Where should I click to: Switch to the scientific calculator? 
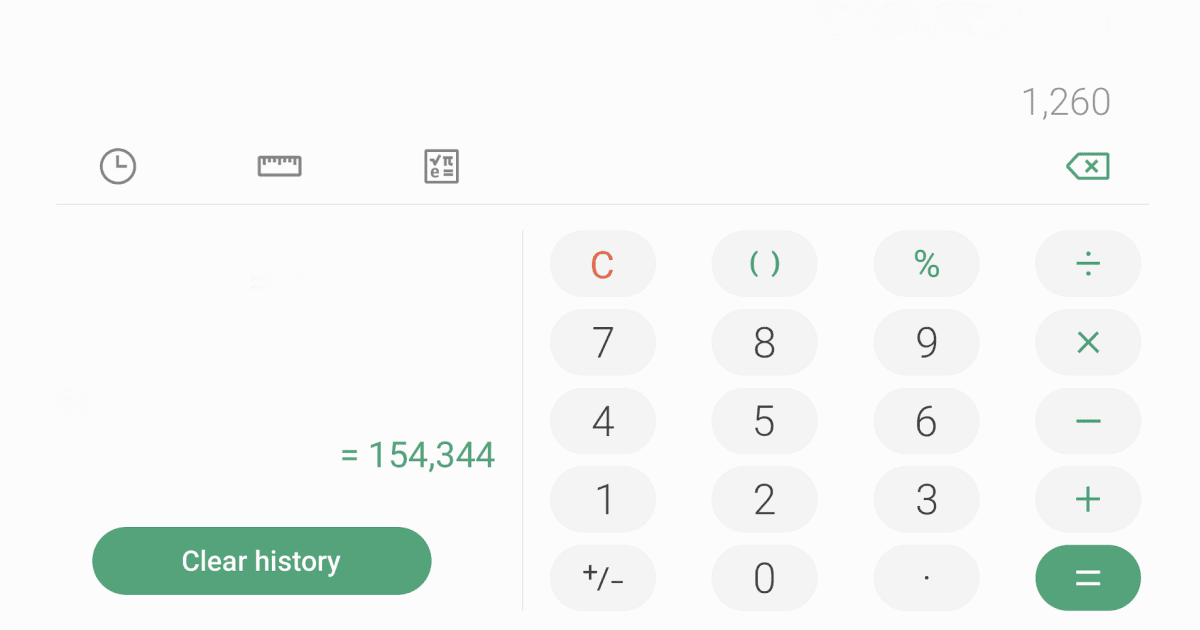(440, 166)
